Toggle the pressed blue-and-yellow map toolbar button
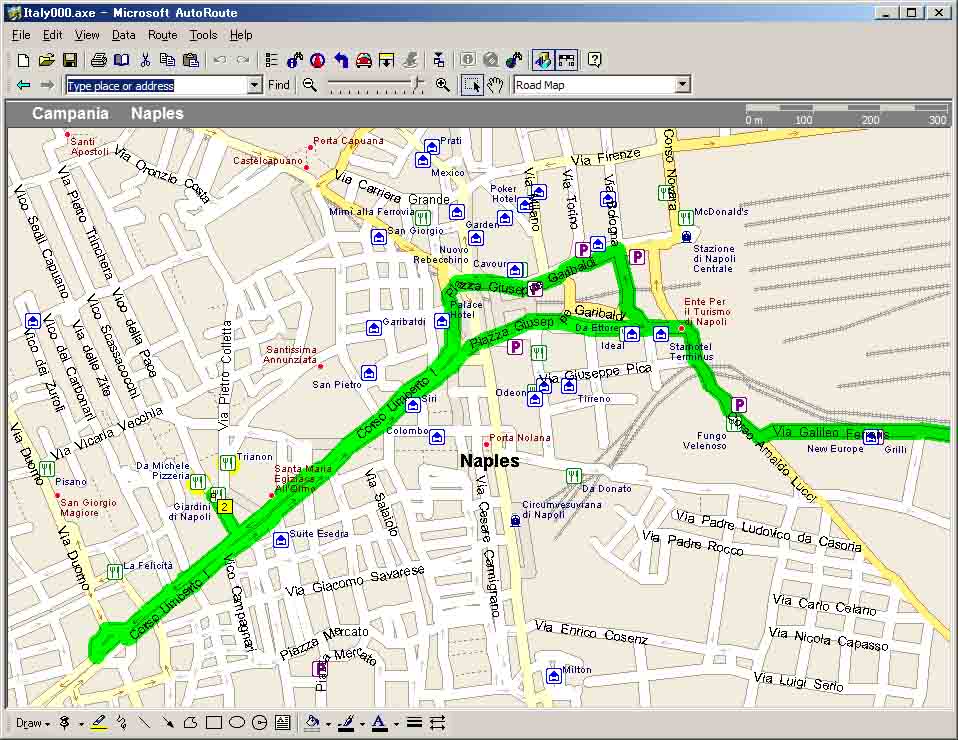The height and width of the screenshot is (740, 958). click(543, 60)
